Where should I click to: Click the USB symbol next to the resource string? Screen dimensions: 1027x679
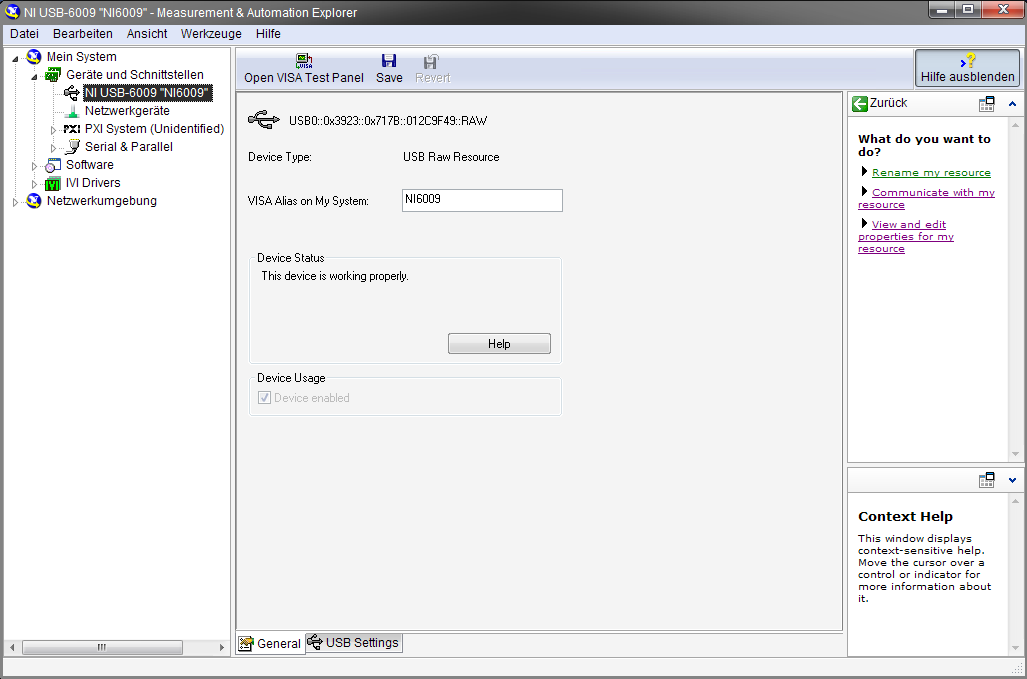[264, 120]
